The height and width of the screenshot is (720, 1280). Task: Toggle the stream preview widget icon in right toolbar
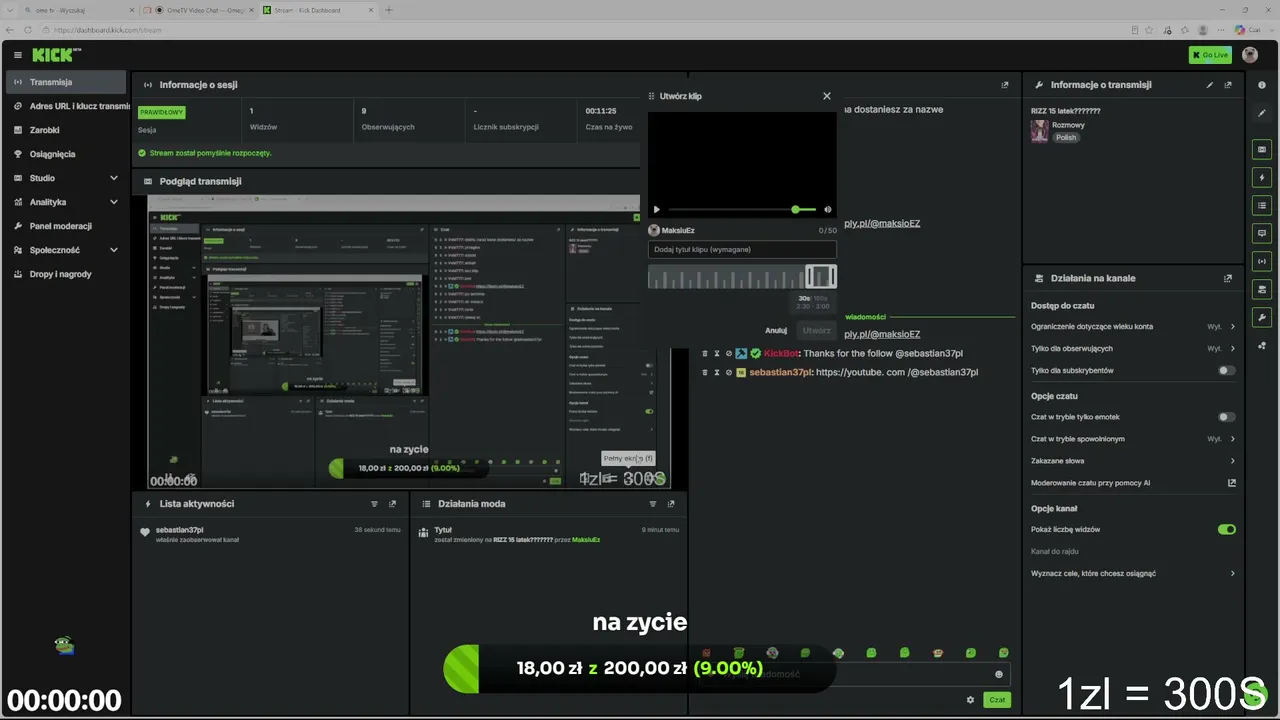(x=1262, y=149)
